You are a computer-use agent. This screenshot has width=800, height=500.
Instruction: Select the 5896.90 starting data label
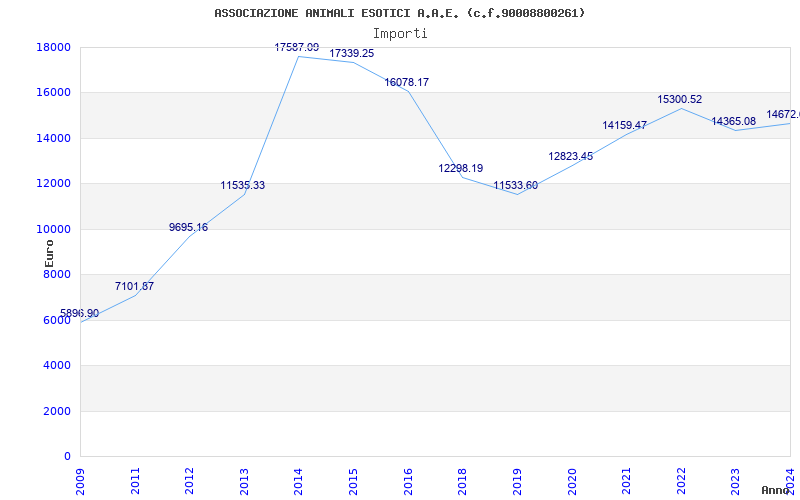click(x=80, y=313)
